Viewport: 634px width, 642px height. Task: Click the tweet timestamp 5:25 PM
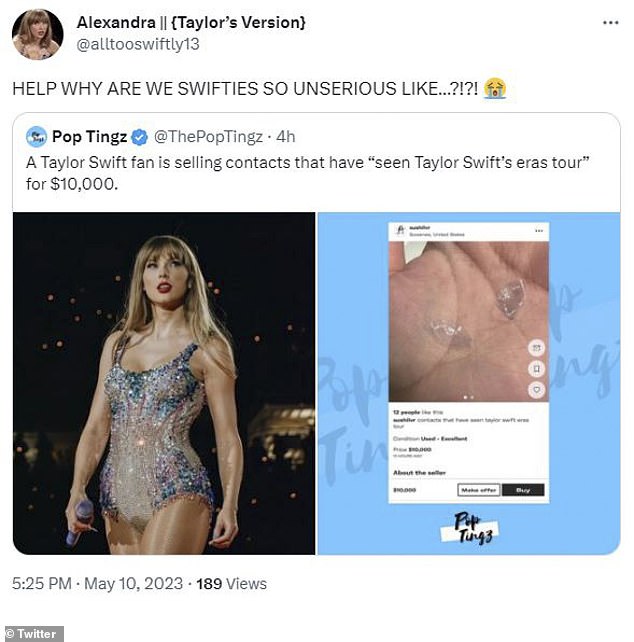click(x=42, y=583)
